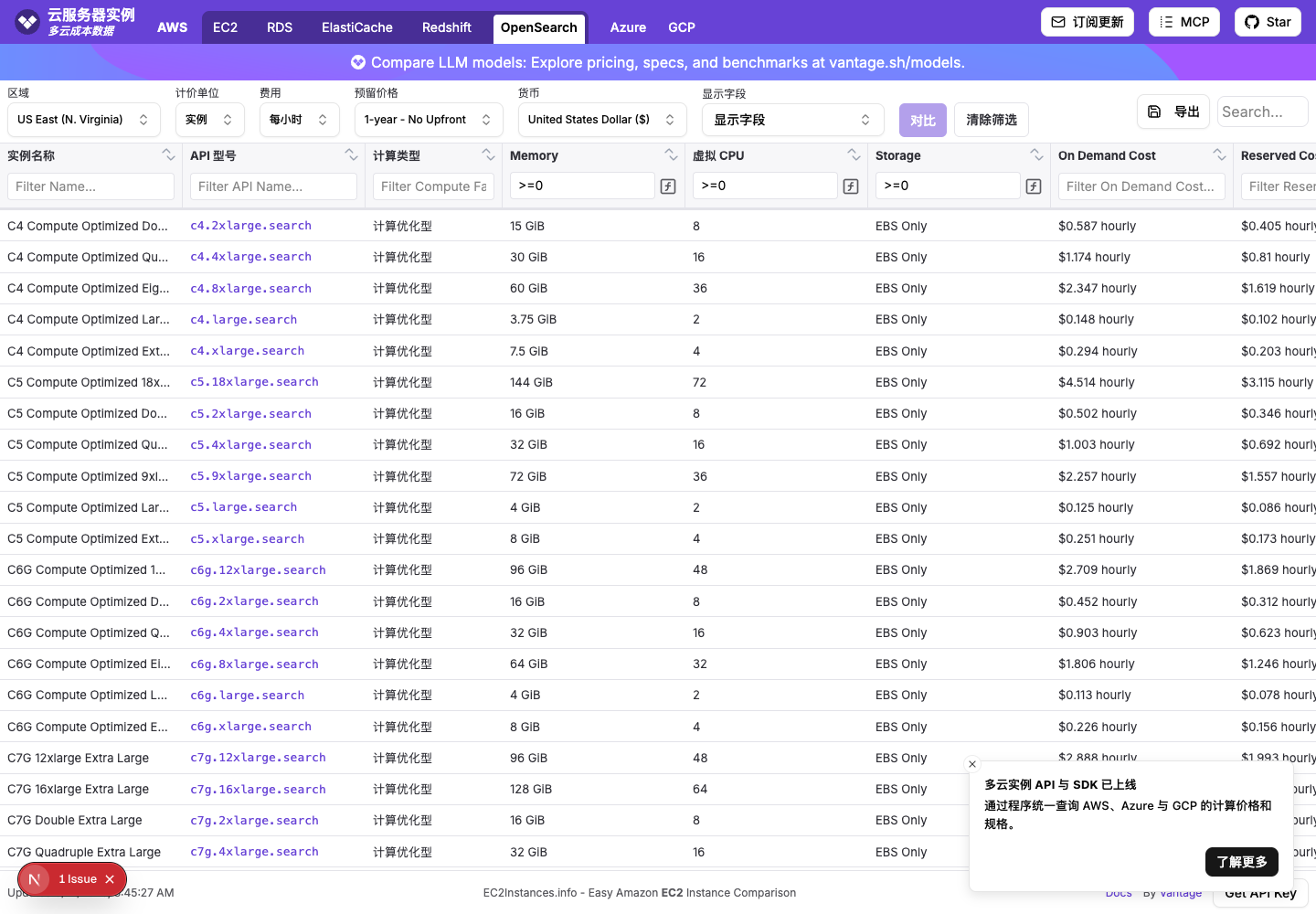The image size is (1316, 914).
Task: Sort by Memory column arrows
Action: (671, 154)
